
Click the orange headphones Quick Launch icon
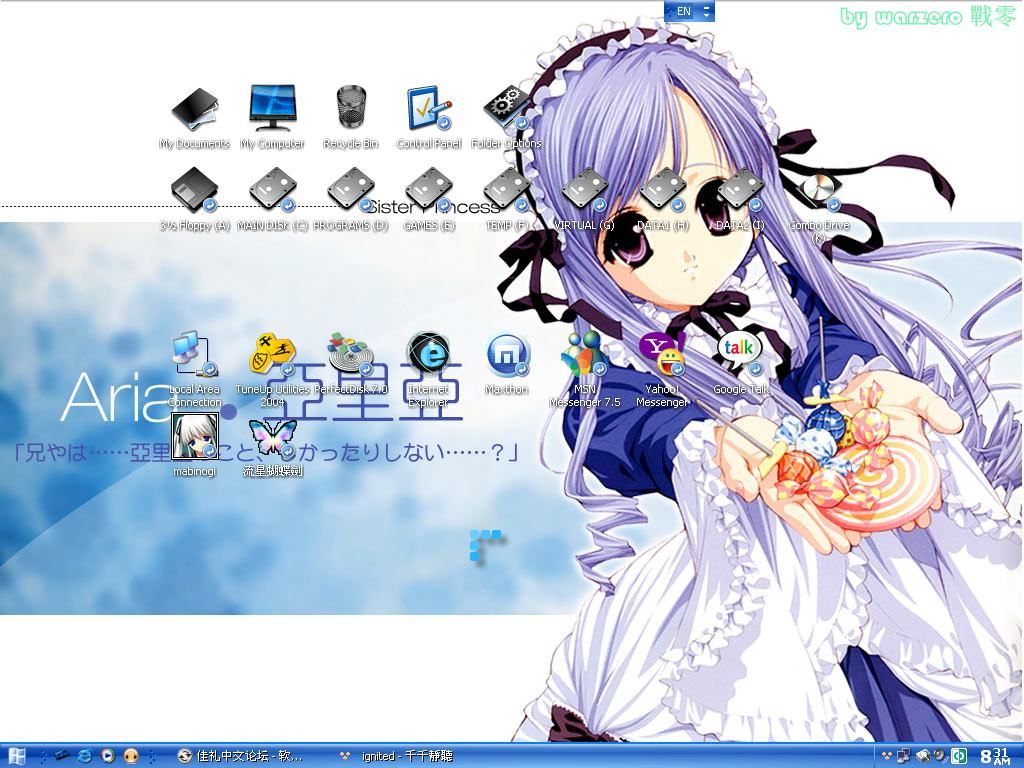coord(131,756)
